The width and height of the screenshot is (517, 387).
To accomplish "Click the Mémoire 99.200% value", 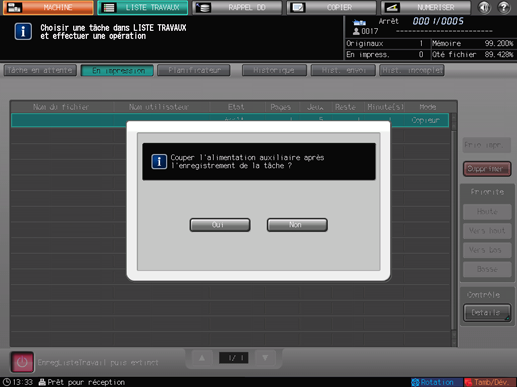I will click(x=499, y=43).
